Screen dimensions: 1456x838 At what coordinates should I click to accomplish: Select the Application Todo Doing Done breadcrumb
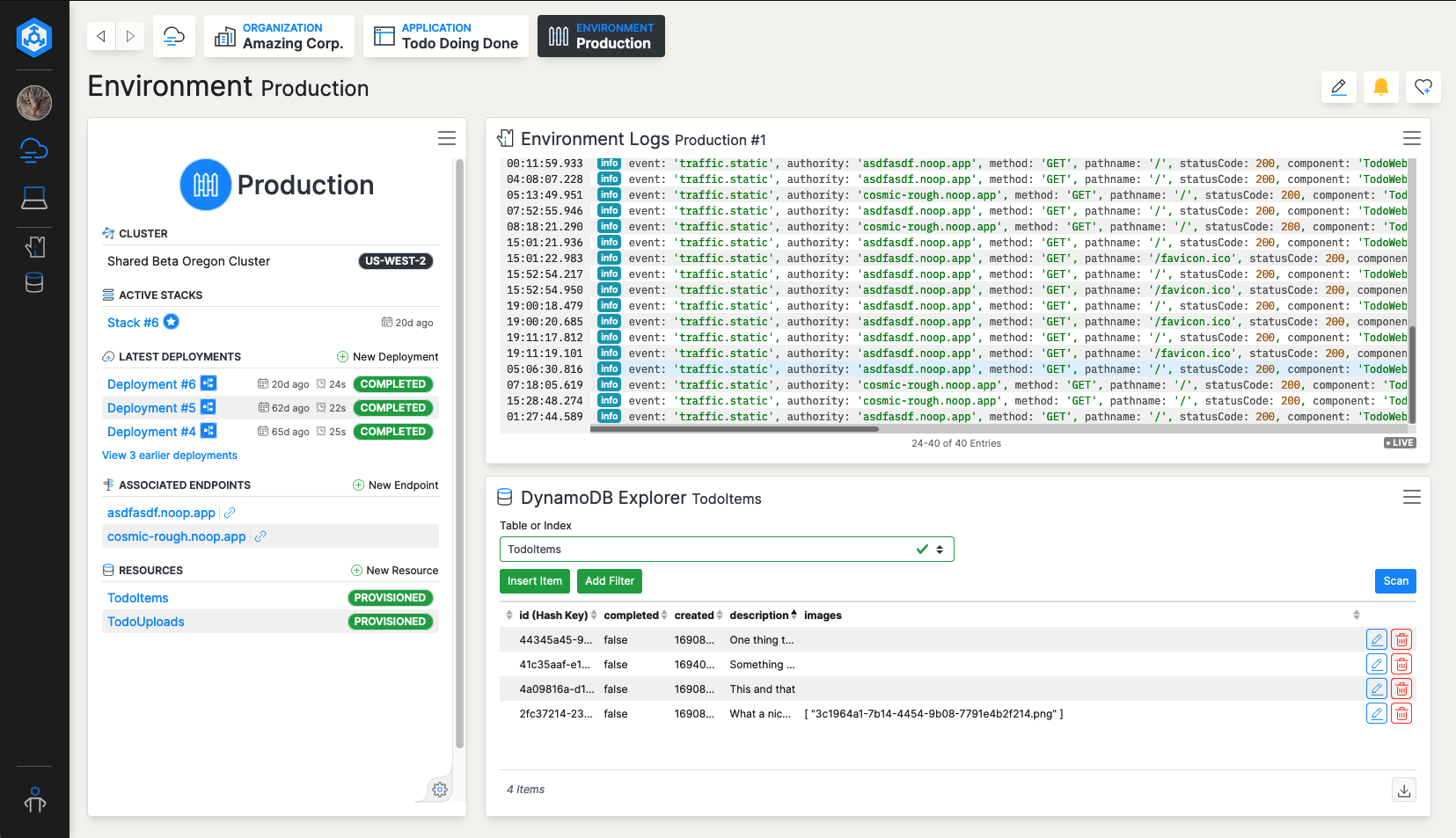click(x=446, y=36)
